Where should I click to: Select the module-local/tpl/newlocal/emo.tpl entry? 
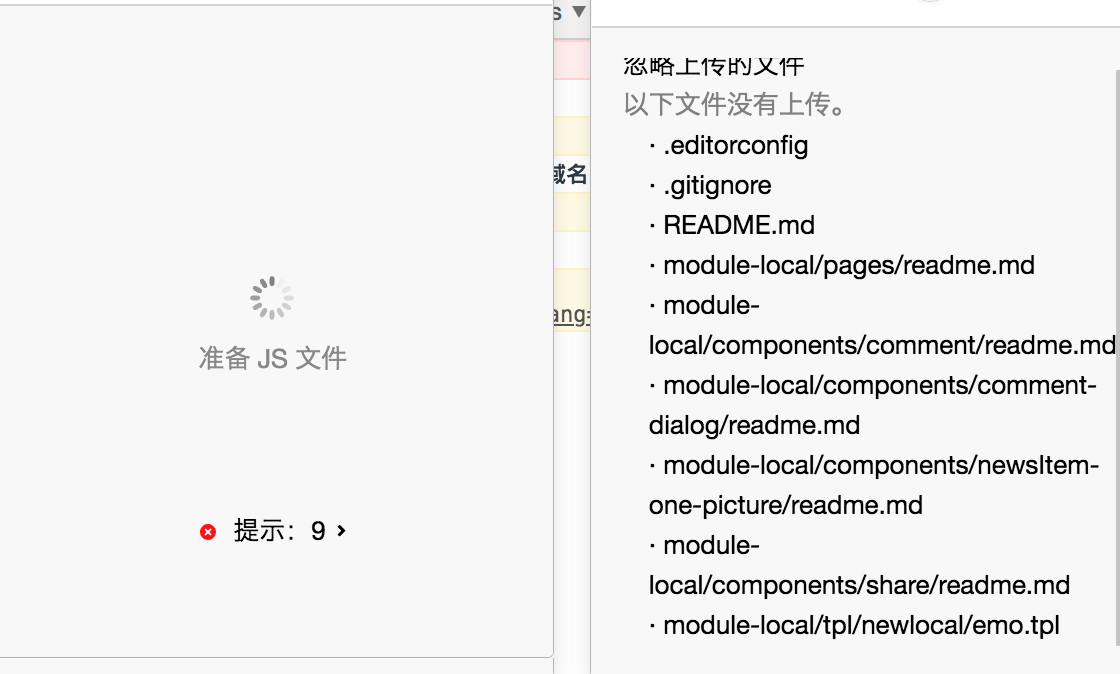tap(860, 625)
